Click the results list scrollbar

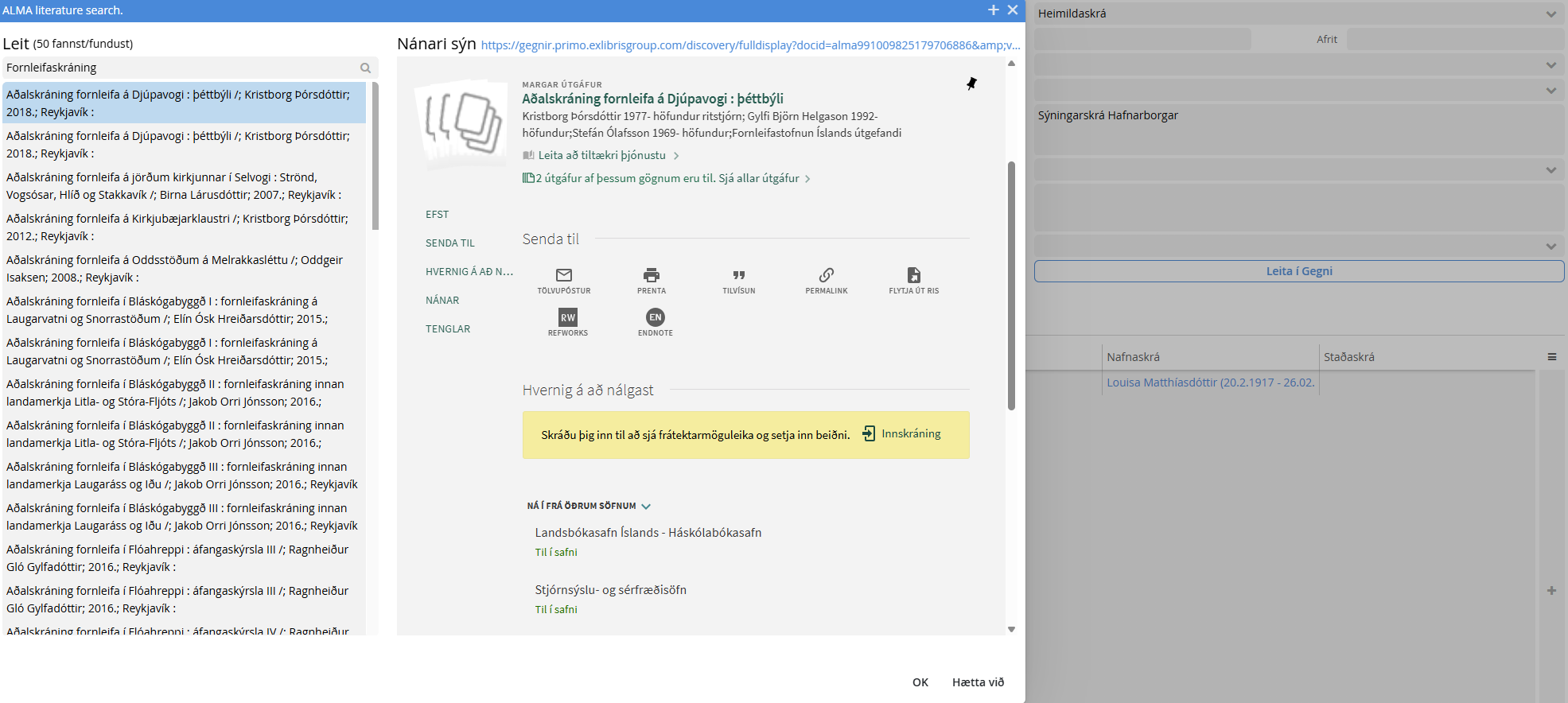tap(375, 156)
